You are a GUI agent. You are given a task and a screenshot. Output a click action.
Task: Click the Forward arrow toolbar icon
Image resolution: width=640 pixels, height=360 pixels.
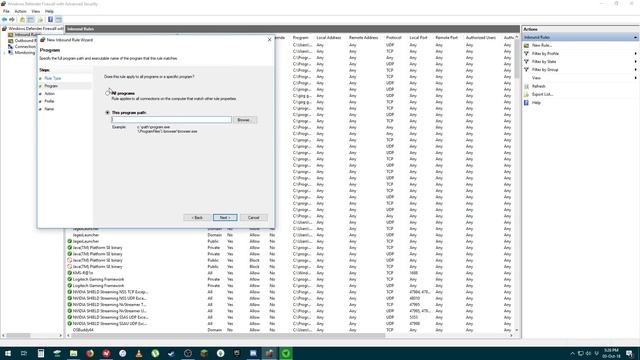pyautogui.click(x=12, y=20)
